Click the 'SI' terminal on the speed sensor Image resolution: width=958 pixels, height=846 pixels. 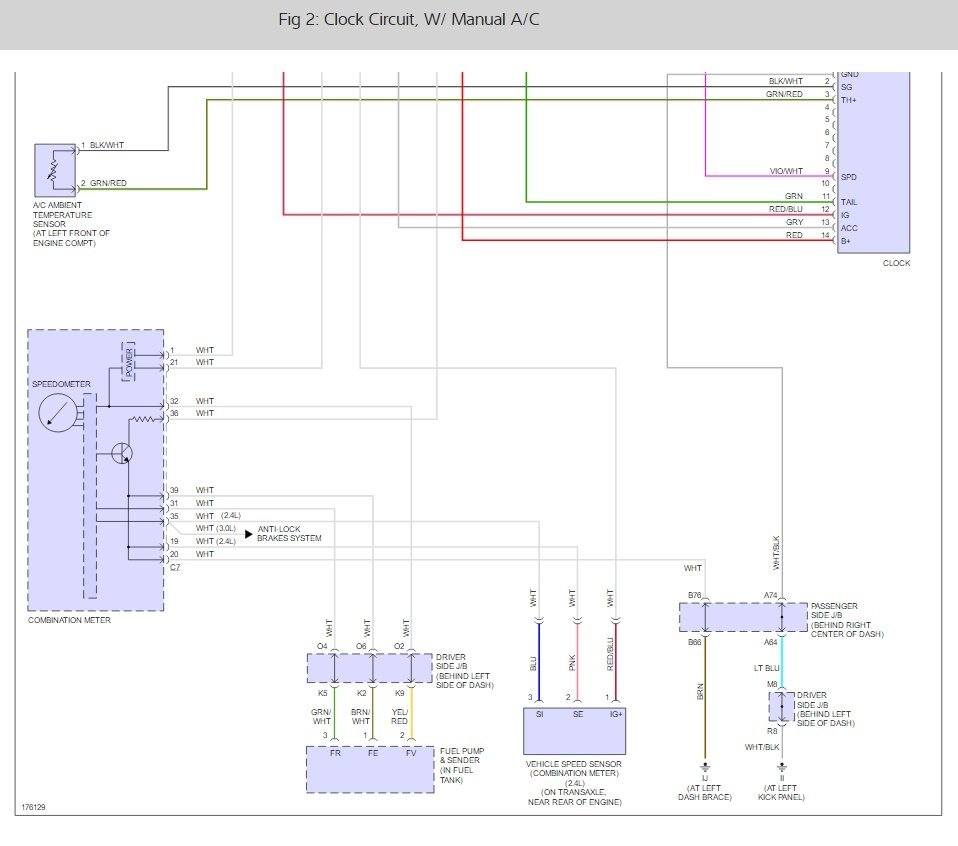tap(539, 714)
